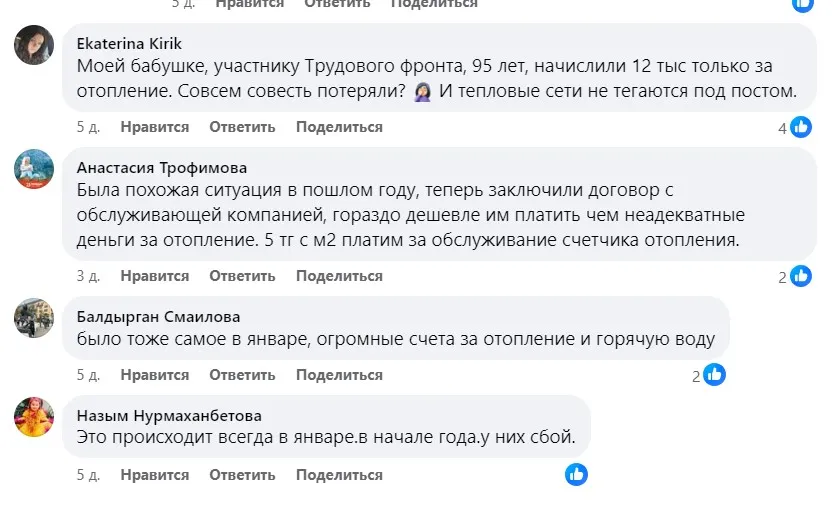Click like reaction icon on Анастасия Трофимова's comment
Screen dimensions: 840x512
801,276
